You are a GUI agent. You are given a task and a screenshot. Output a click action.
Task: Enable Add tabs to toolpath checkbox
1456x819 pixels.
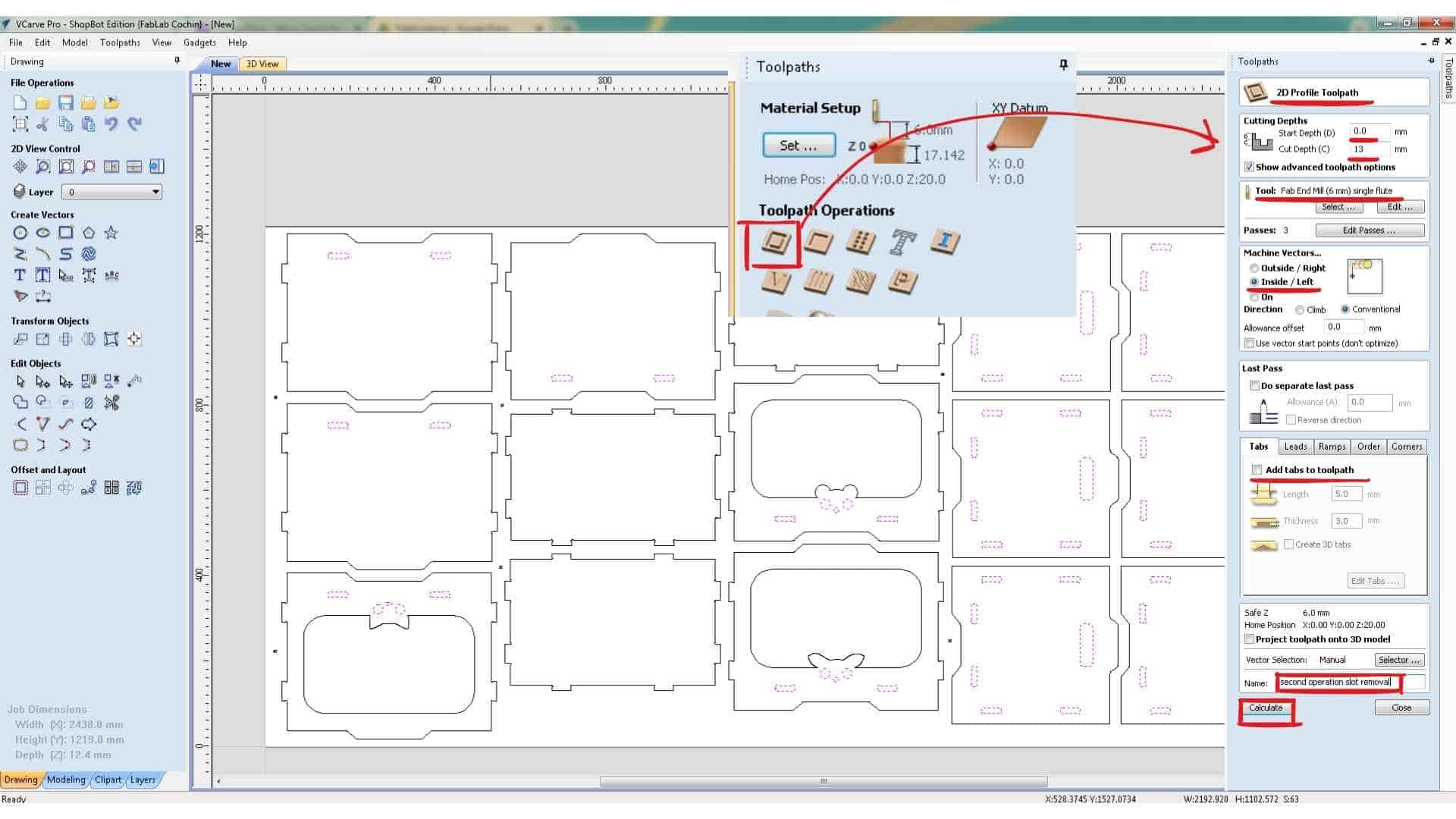click(x=1257, y=470)
